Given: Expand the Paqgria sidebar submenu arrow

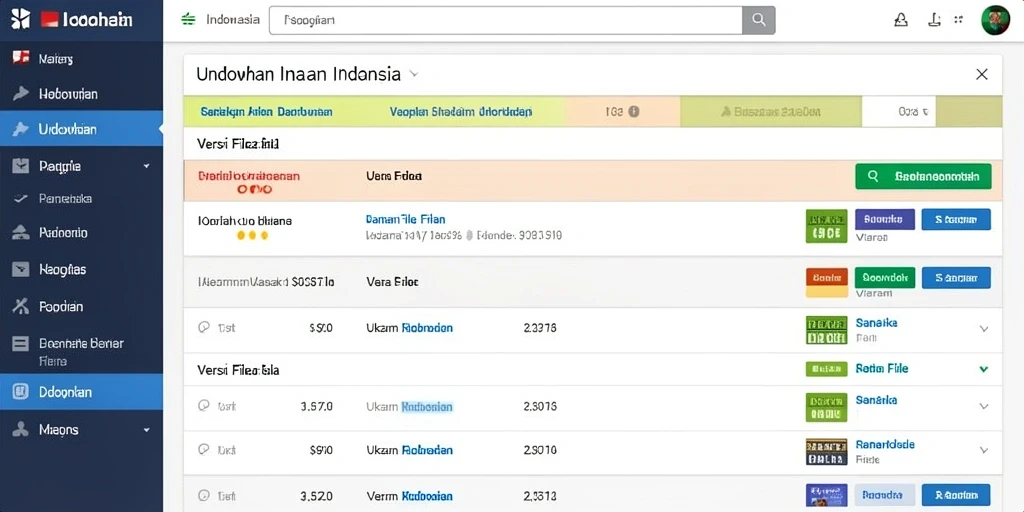Looking at the screenshot, I should point(146,166).
